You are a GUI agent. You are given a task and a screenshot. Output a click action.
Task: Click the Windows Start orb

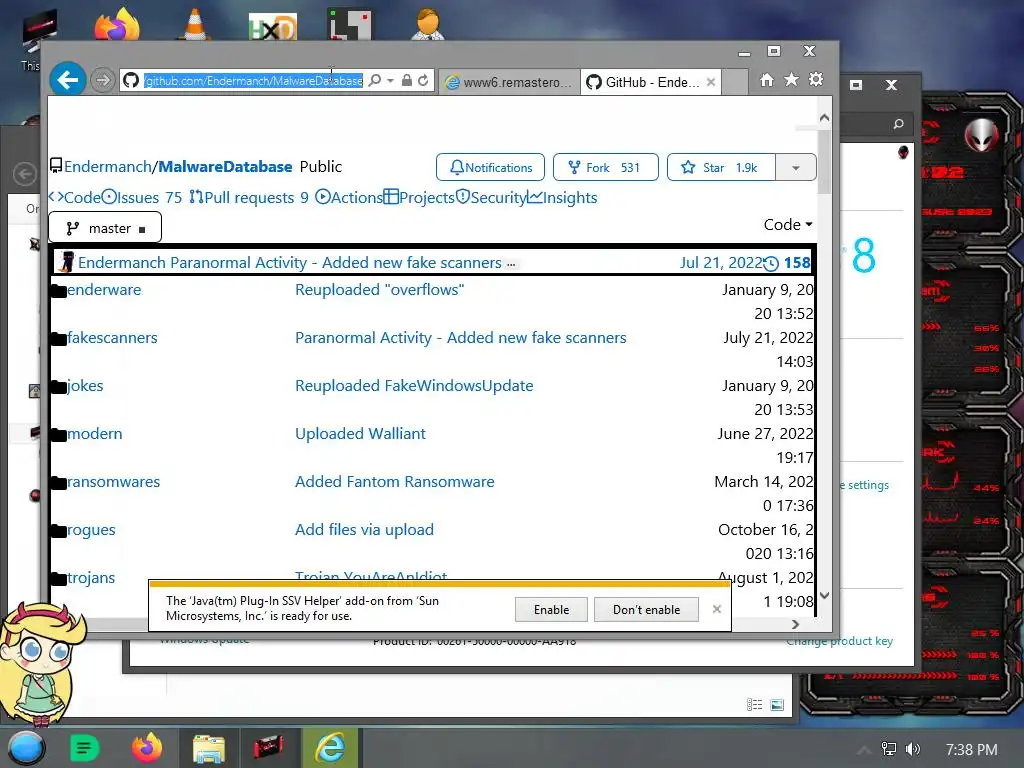(x=25, y=748)
